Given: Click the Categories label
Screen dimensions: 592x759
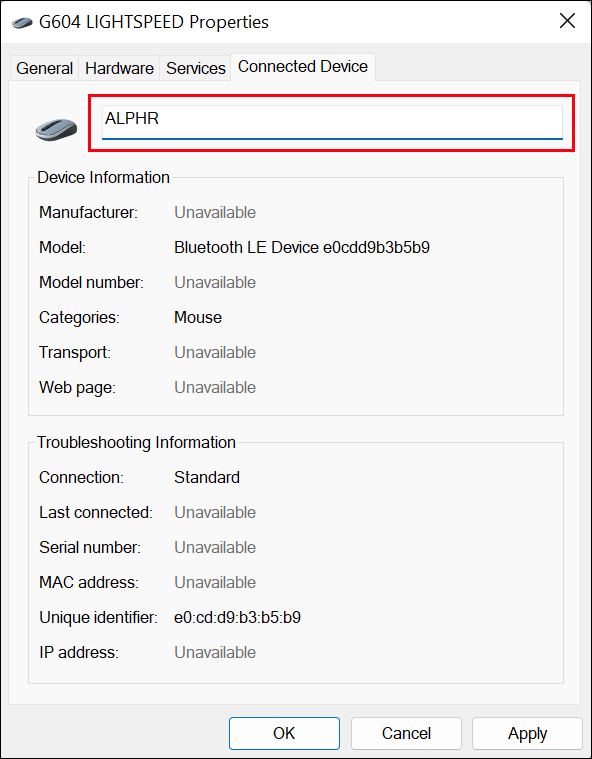Looking at the screenshot, I should coord(79,318).
